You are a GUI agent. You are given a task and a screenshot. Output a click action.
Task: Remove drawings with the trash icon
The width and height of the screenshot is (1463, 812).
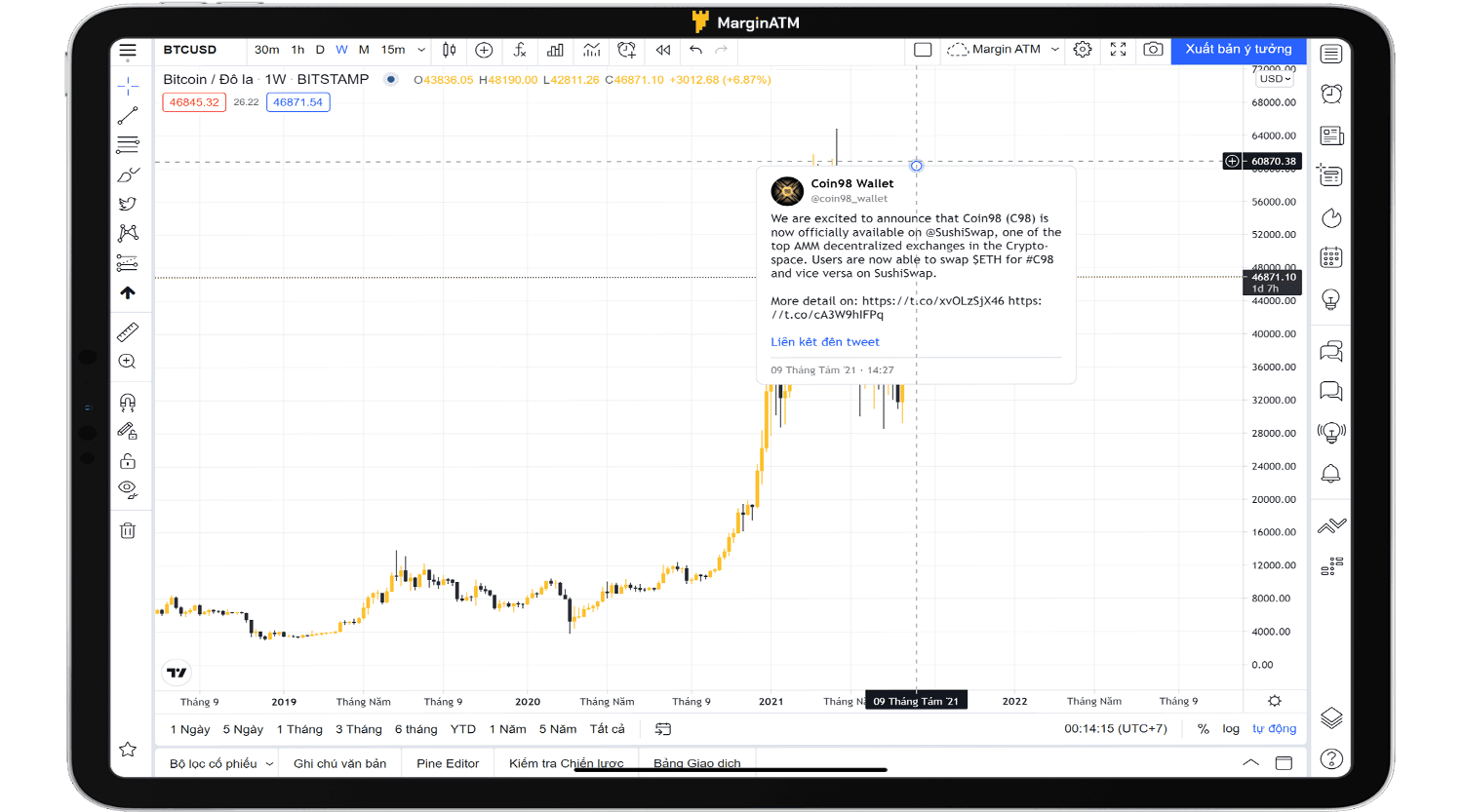128,530
